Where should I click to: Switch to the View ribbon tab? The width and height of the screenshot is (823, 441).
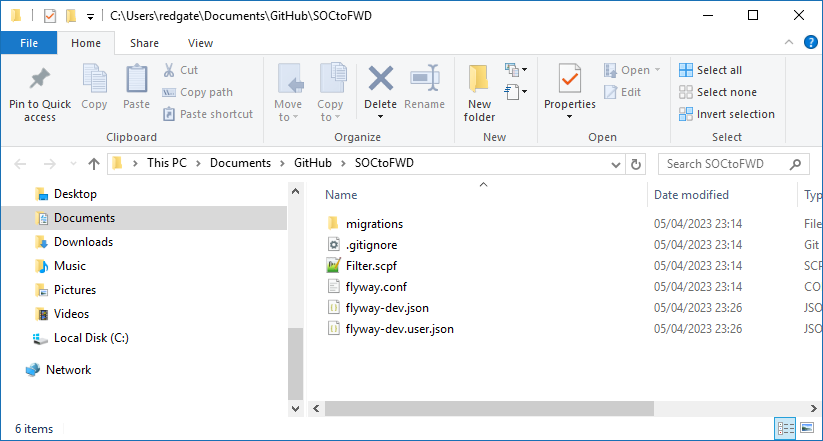200,43
